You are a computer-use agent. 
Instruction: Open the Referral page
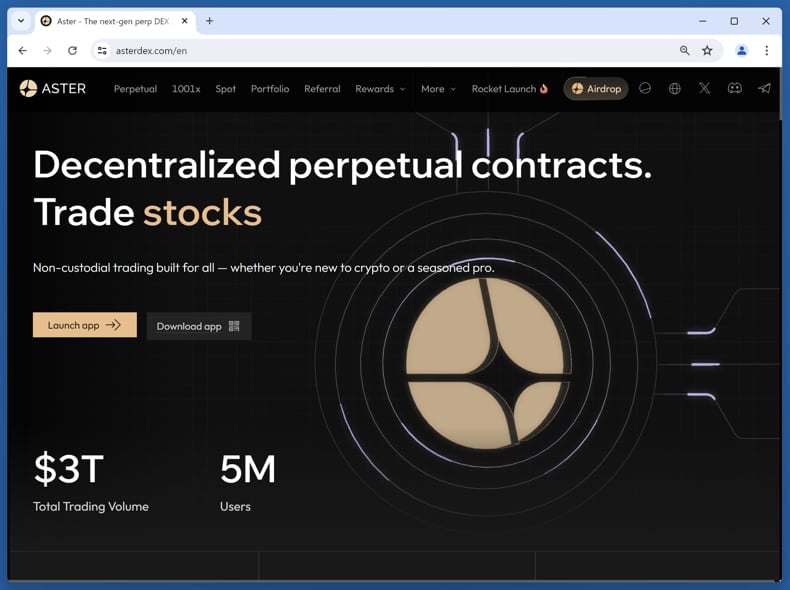(322, 89)
